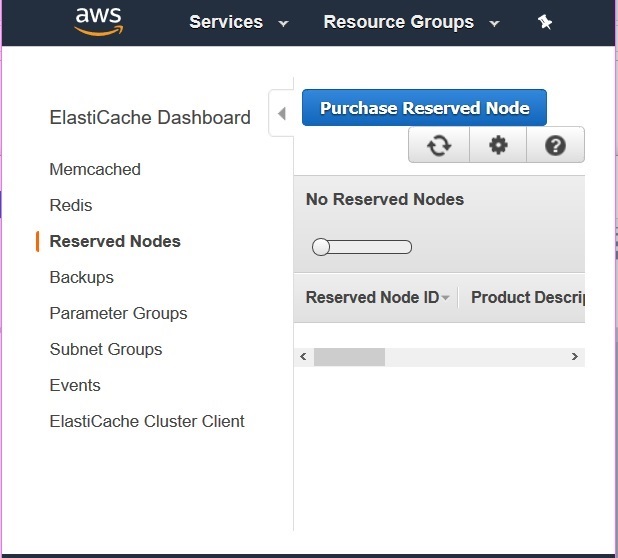The height and width of the screenshot is (558, 618).
Task: Select Redis from the sidebar
Action: 71,205
